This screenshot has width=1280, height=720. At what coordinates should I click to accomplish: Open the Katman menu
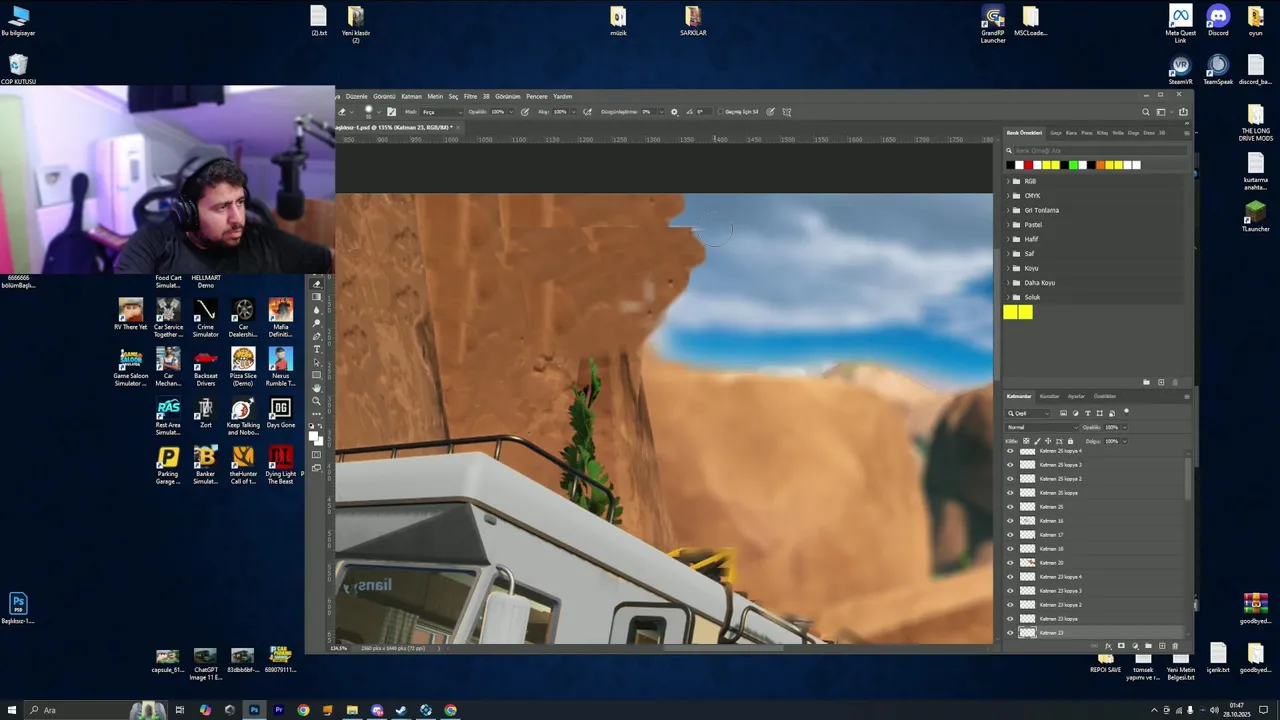(x=411, y=96)
